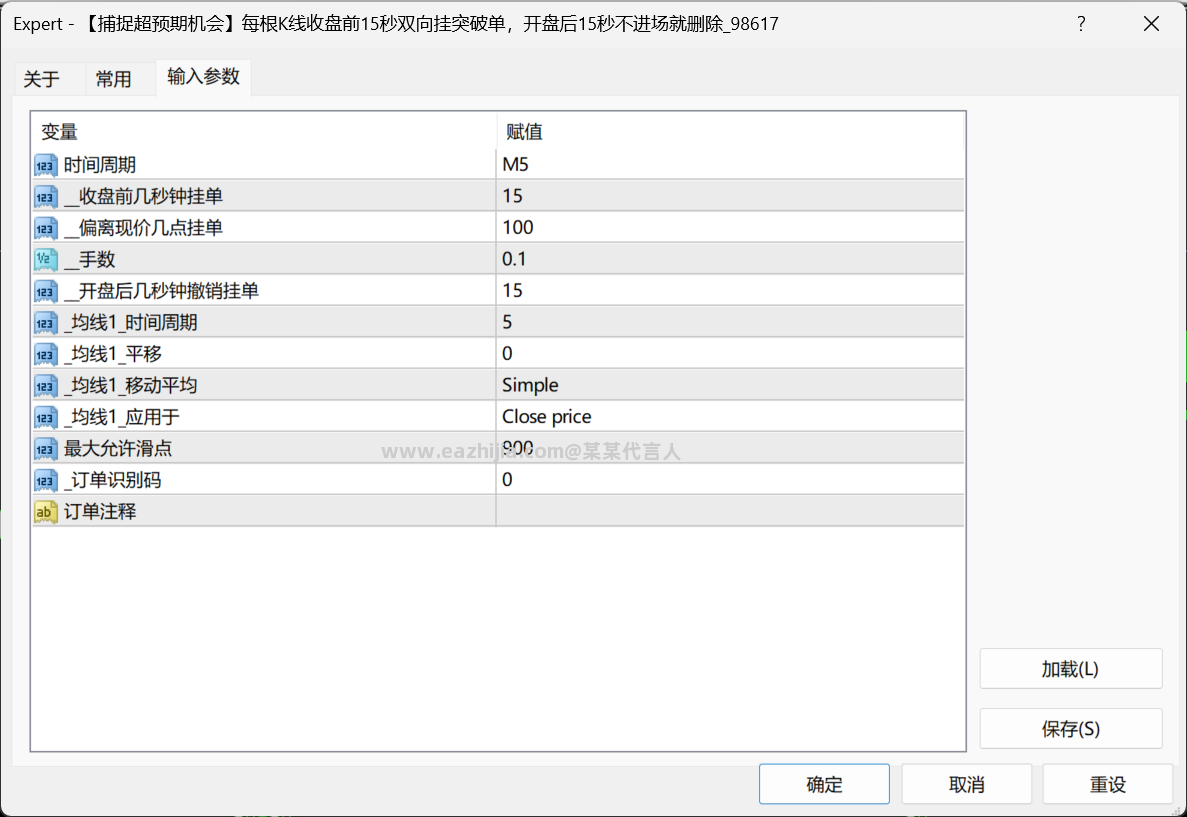Open the question mark help button

(1081, 23)
